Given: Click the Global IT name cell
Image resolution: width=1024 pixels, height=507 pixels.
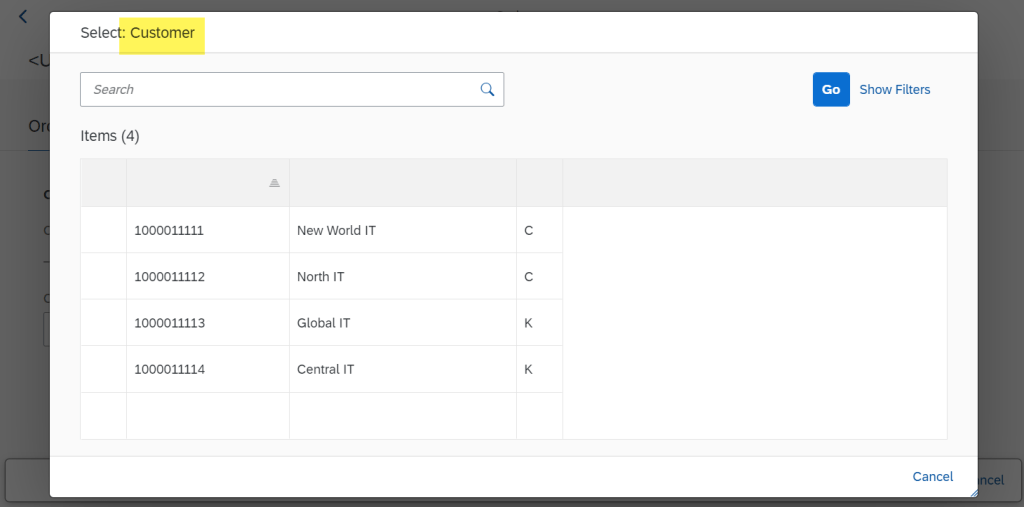Looking at the screenshot, I should [x=323, y=323].
